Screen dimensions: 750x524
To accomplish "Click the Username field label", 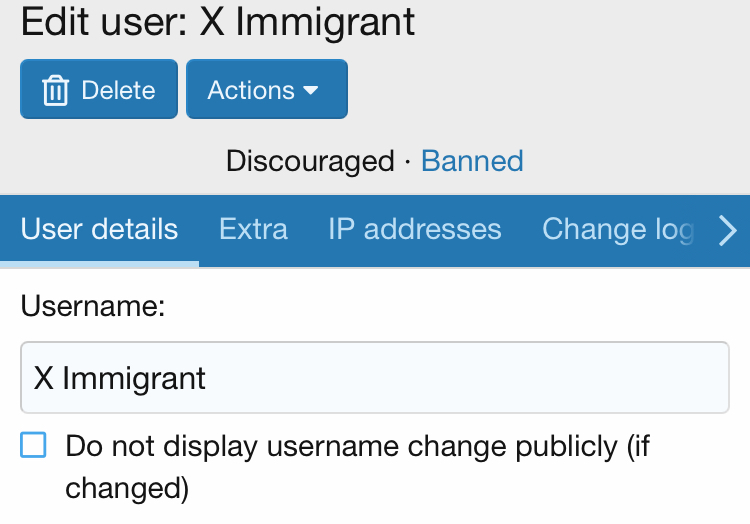I will (x=93, y=306).
